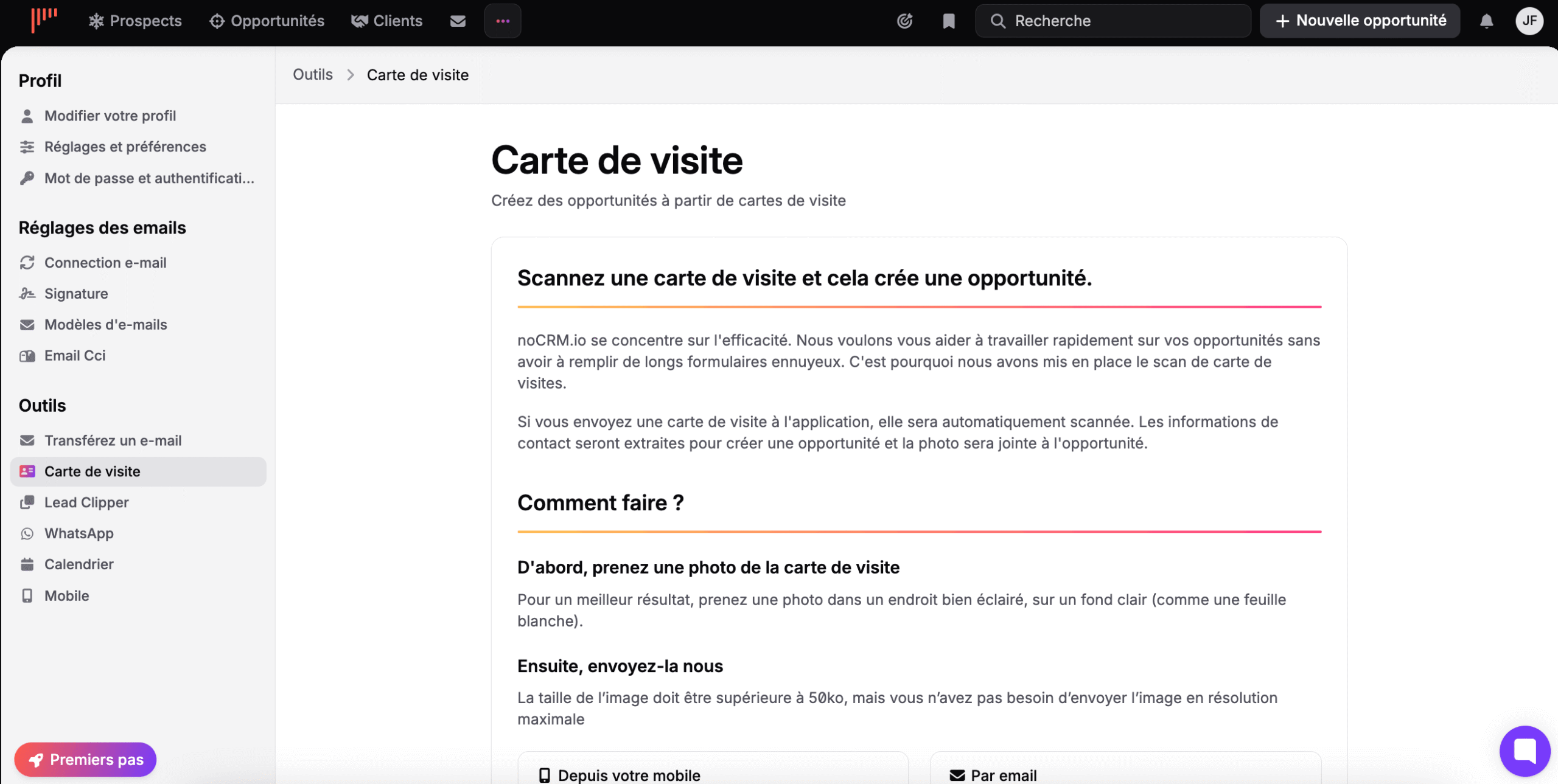
Task: Click sync icon beside Connection e-mail
Action: pos(27,262)
